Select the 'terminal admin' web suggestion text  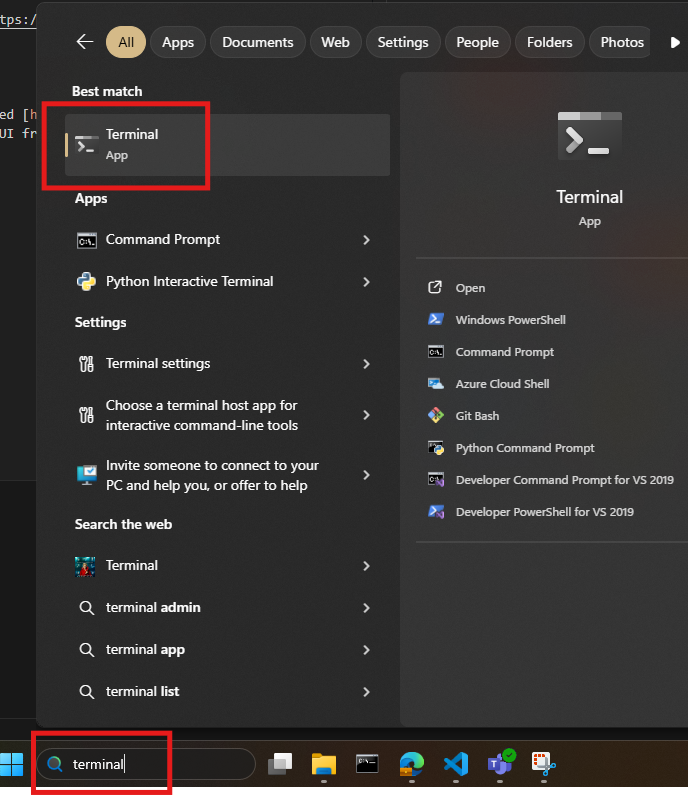153,607
